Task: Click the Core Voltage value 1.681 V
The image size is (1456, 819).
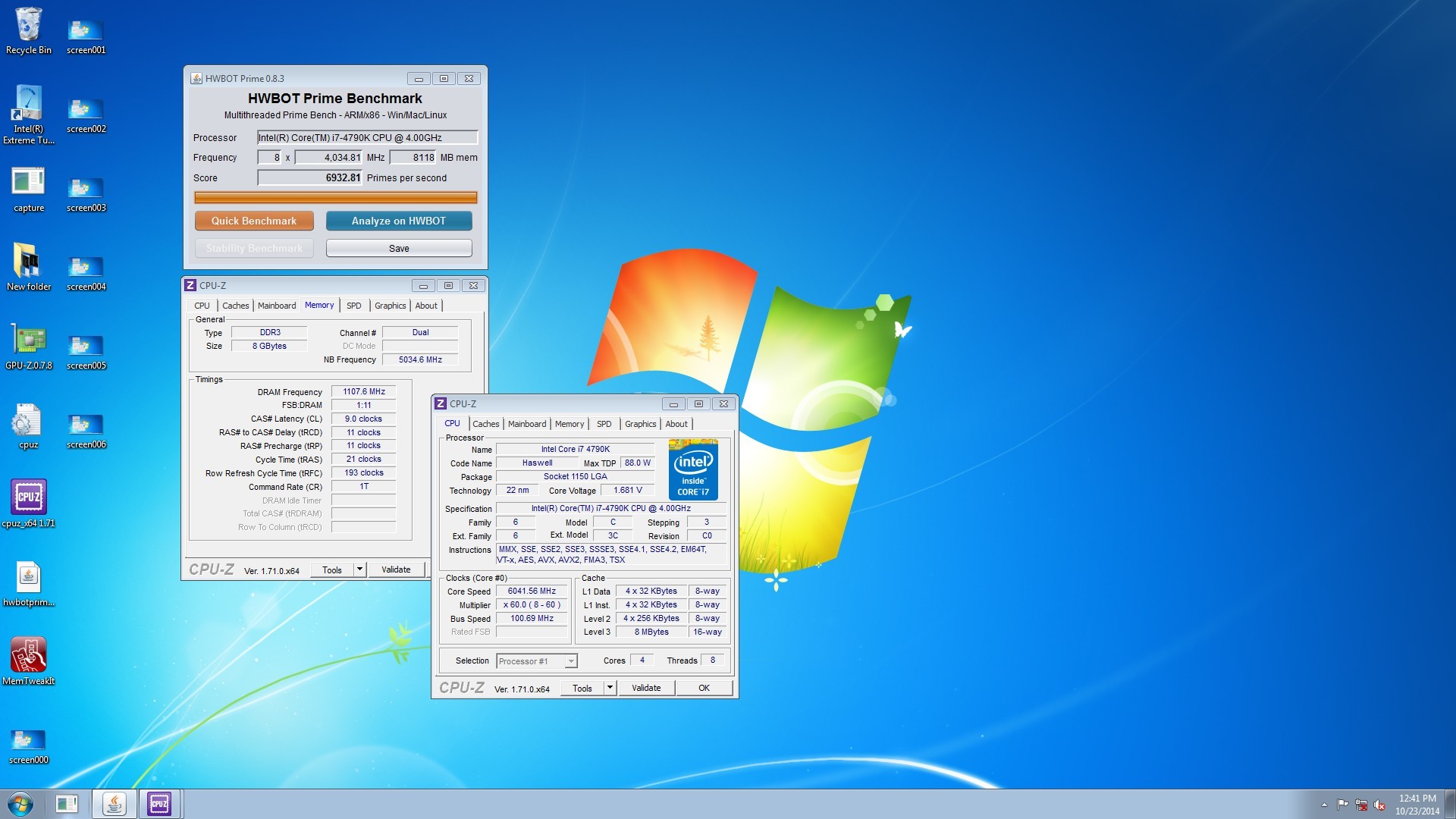Action: pos(628,490)
